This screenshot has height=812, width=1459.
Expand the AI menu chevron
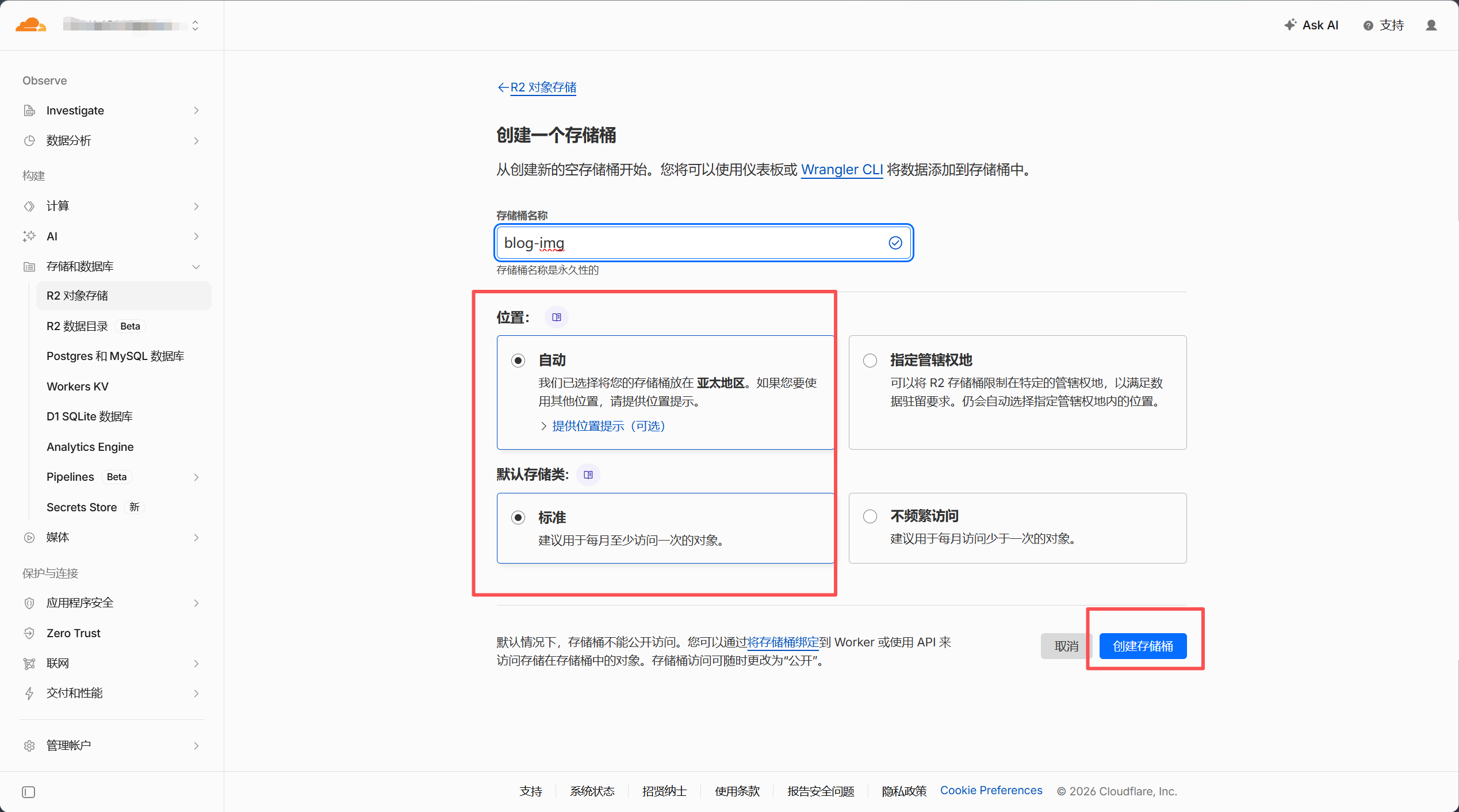pos(196,236)
